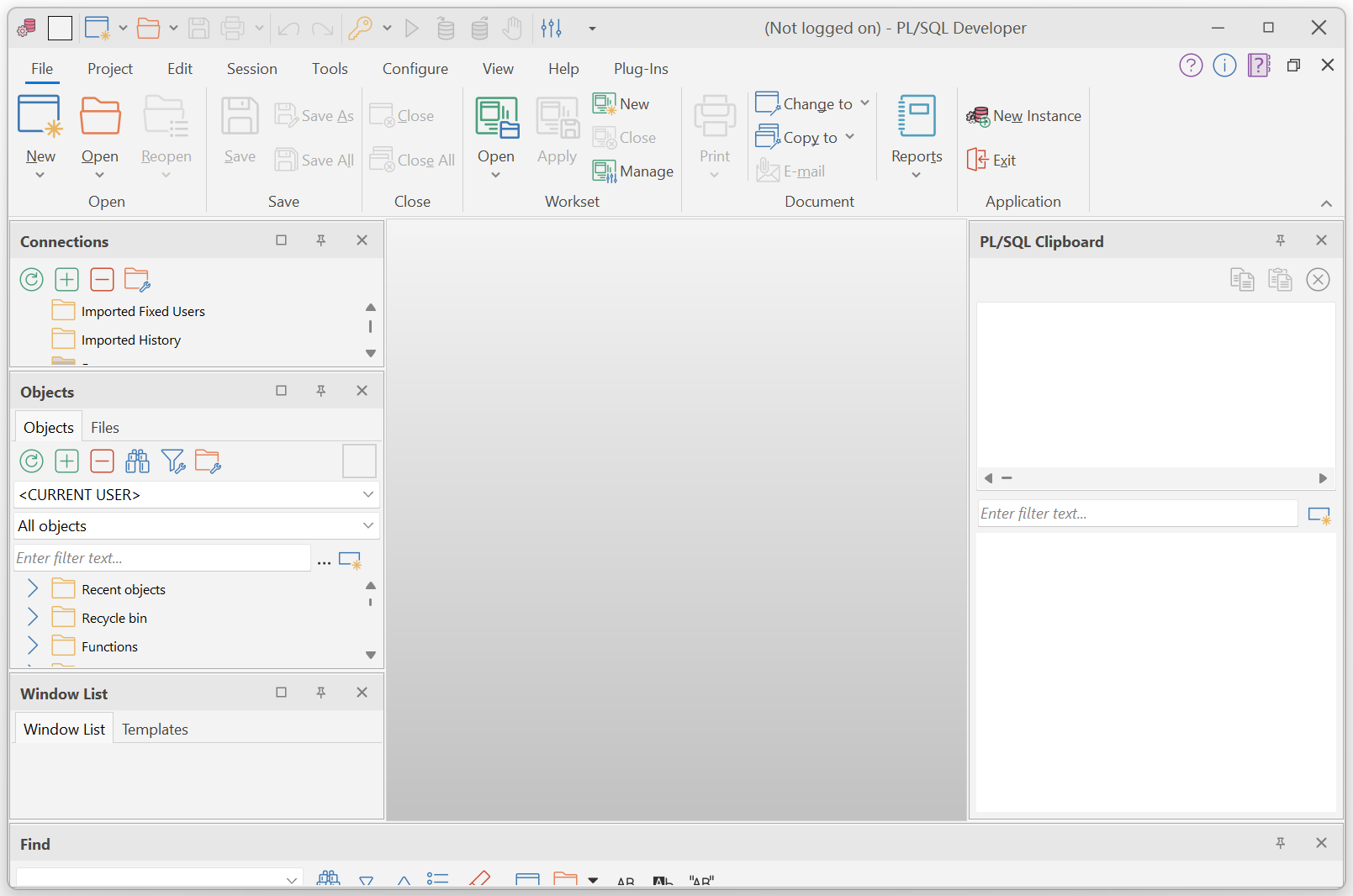Find database objects binoculars icon
Image resolution: width=1353 pixels, height=896 pixels.
pos(138,461)
